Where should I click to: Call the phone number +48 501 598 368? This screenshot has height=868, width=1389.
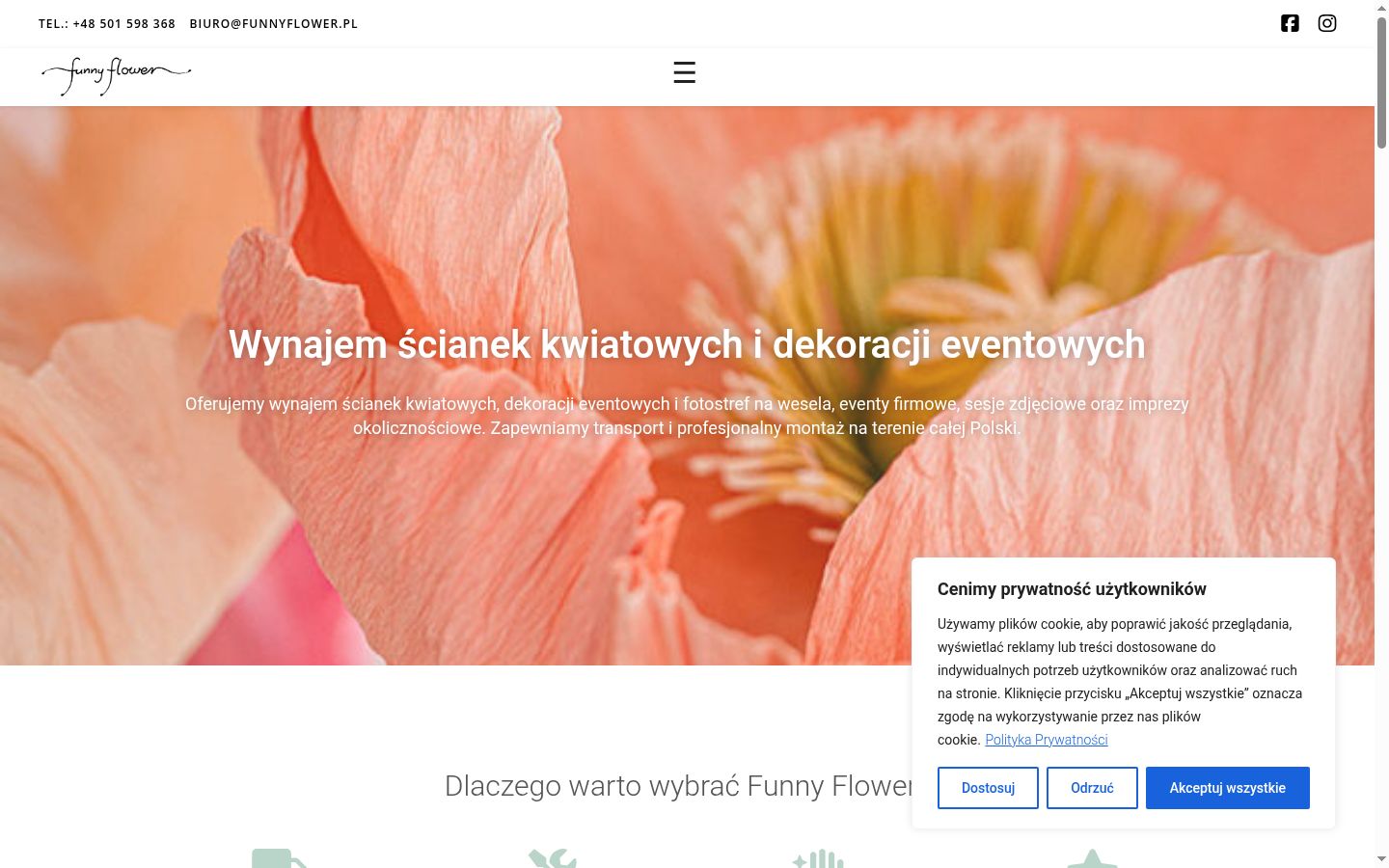pyautogui.click(x=107, y=23)
